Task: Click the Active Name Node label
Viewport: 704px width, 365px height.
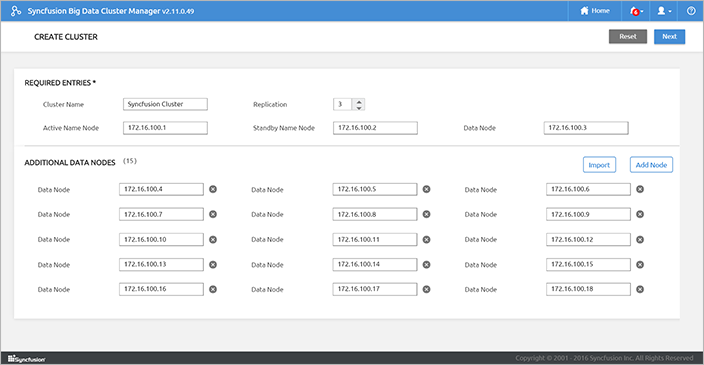Action: pos(71,128)
